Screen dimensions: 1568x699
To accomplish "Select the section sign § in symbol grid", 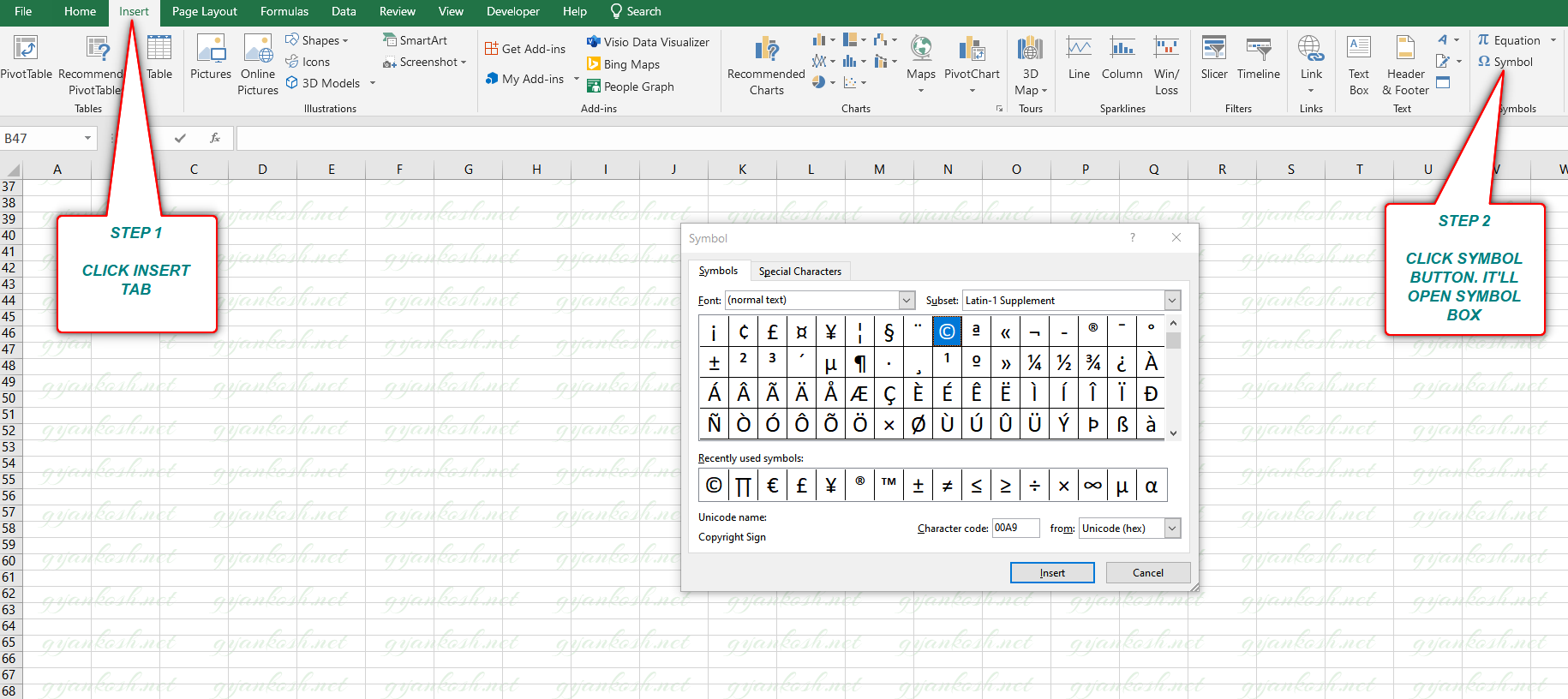I will (x=889, y=332).
